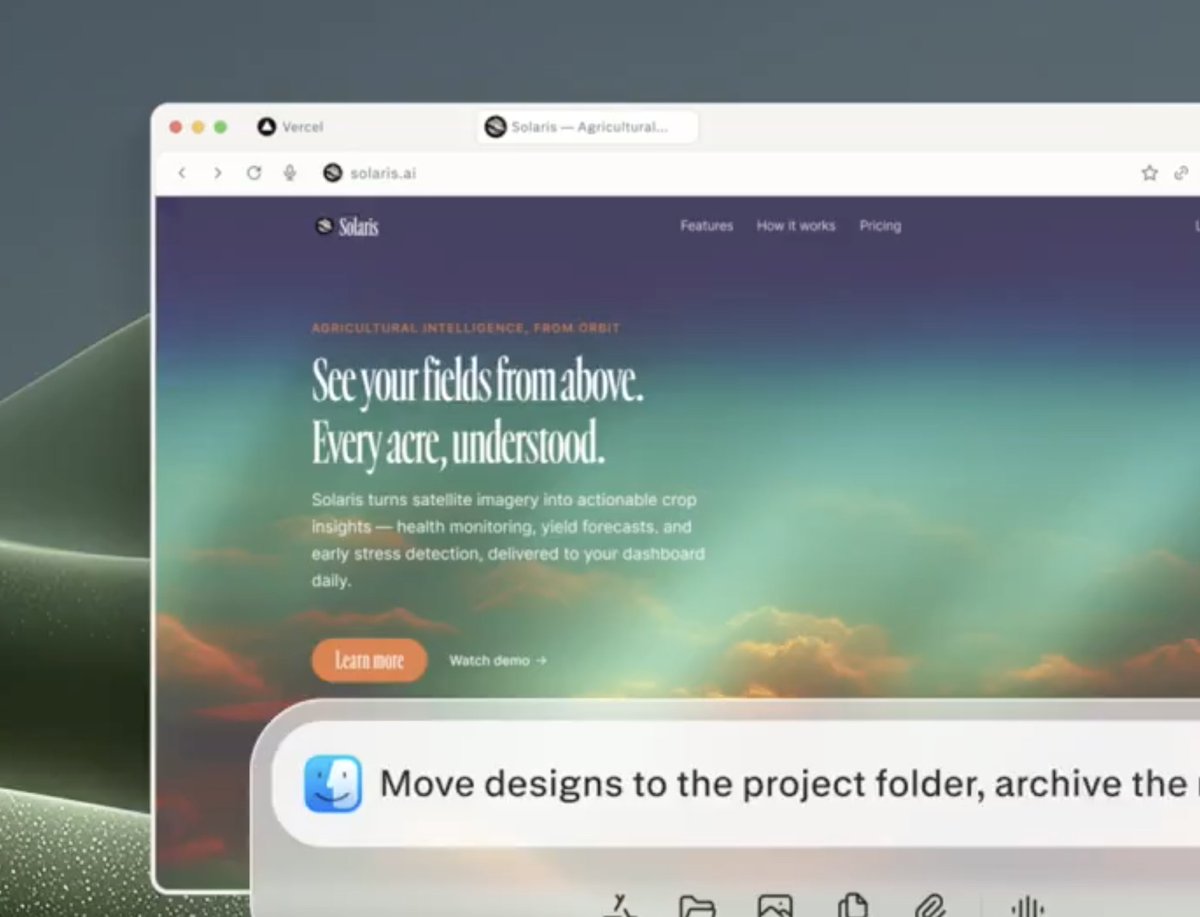Bookmark the page with the star icon
1200x917 pixels.
point(1149,173)
